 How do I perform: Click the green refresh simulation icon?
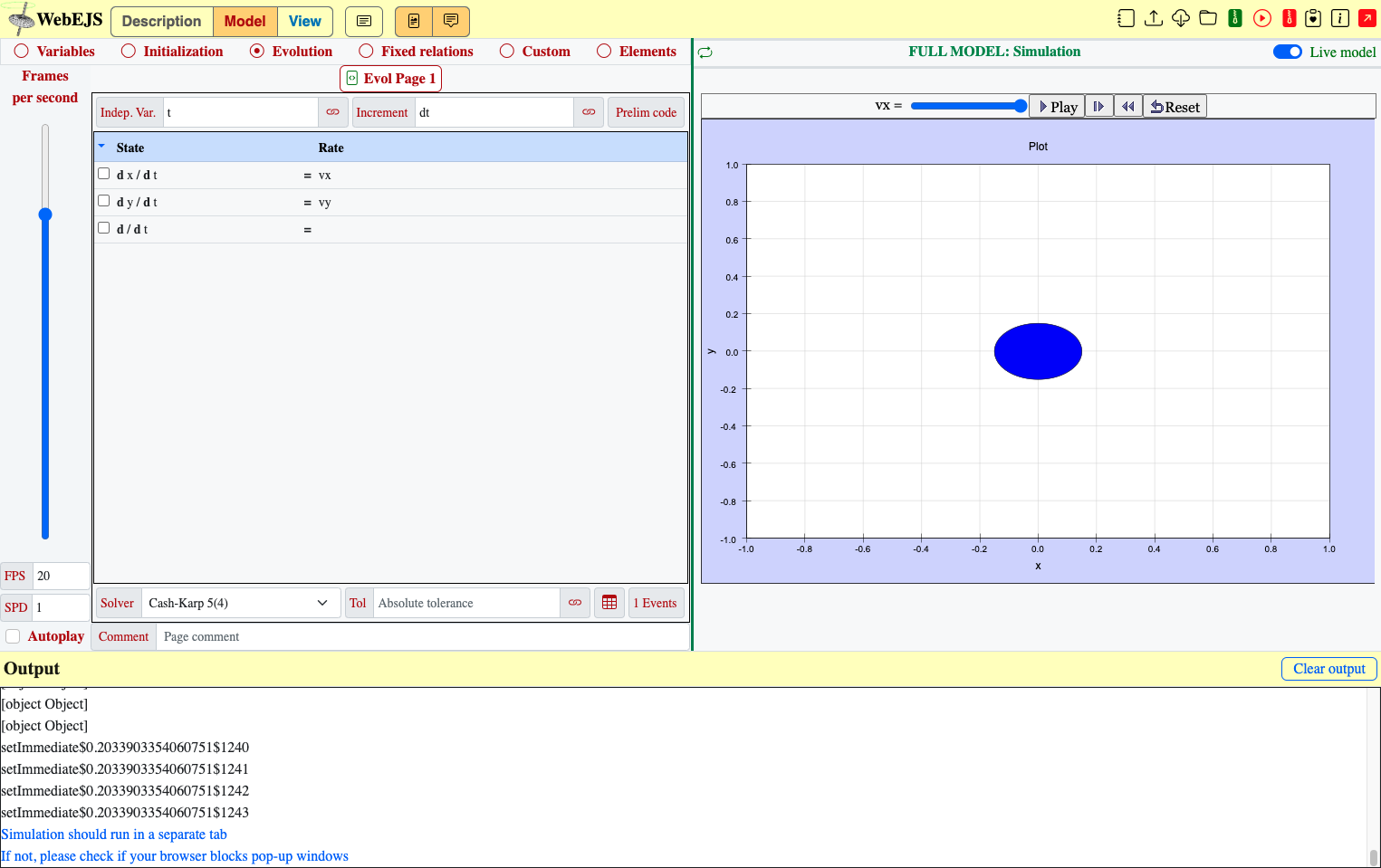click(705, 52)
